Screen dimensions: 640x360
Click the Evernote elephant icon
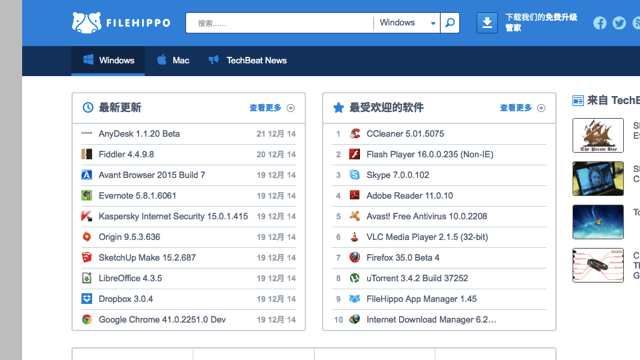click(87, 196)
